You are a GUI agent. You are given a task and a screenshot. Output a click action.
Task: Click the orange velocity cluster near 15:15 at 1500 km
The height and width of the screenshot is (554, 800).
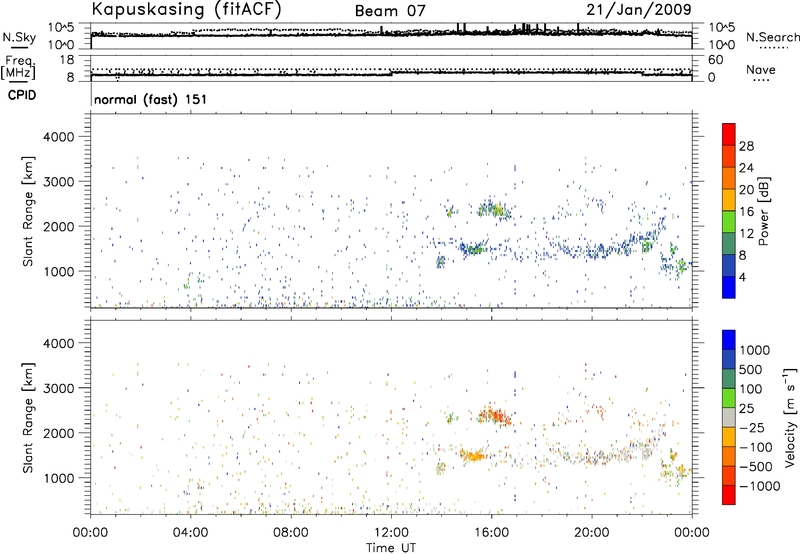coord(473,455)
